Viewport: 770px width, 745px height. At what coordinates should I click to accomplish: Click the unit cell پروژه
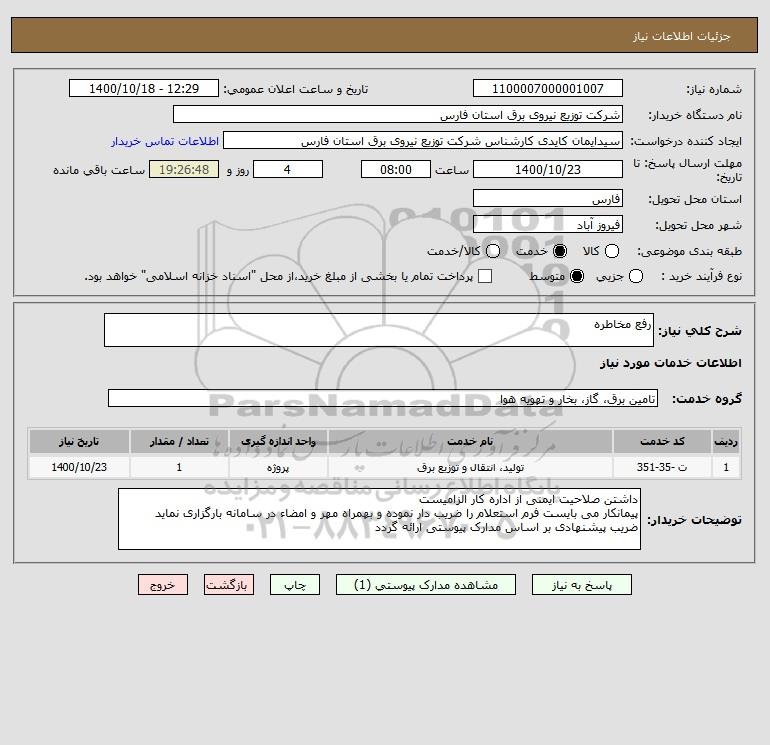tap(278, 467)
